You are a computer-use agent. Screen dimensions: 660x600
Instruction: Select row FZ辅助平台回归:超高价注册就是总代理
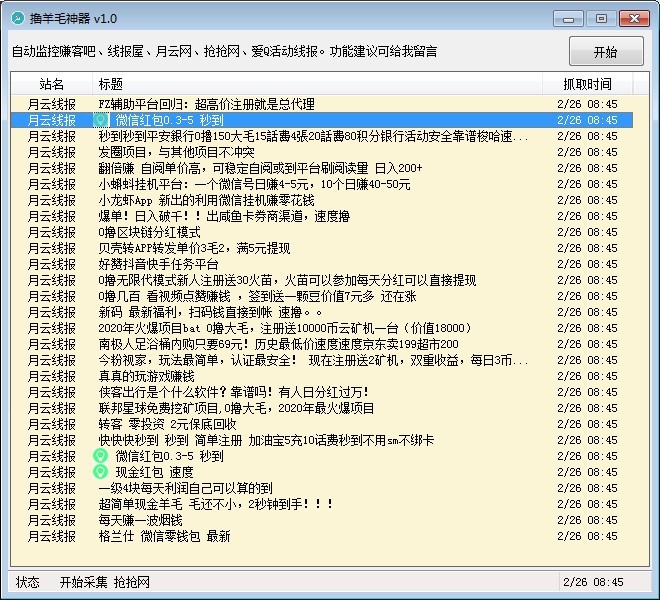322,104
